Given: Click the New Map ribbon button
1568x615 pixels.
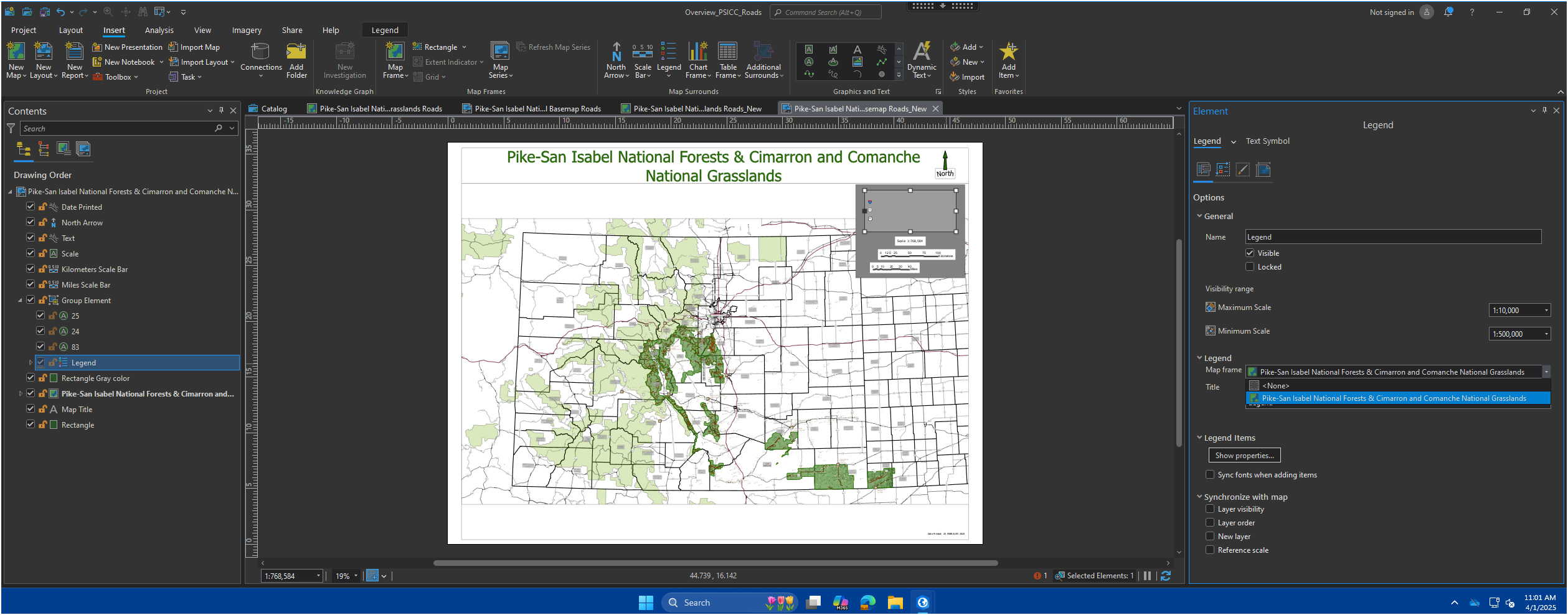Looking at the screenshot, I should click(16, 60).
